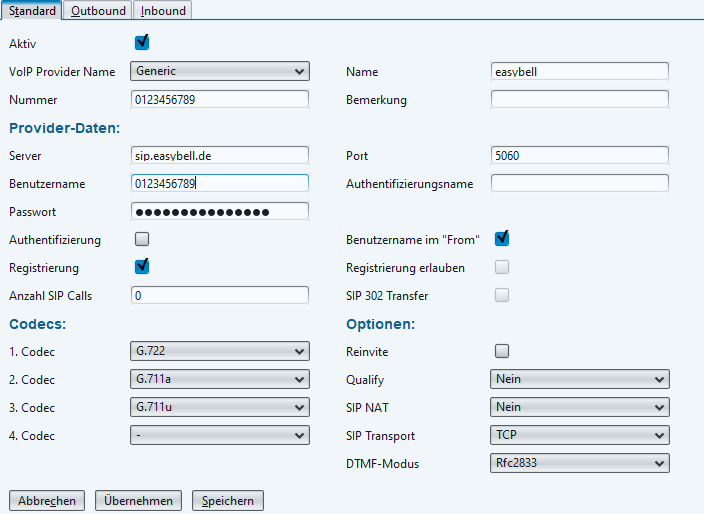Open the Inbound tab
The height and width of the screenshot is (514, 704).
161,10
